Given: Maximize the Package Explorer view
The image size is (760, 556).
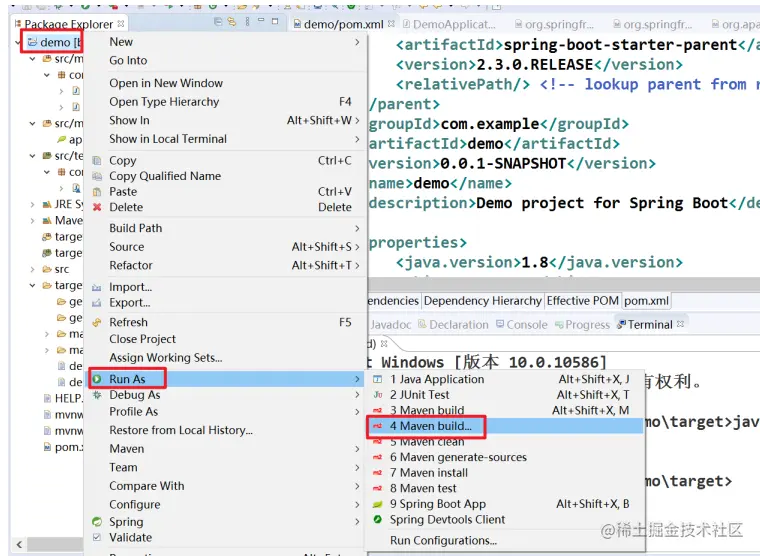Looking at the screenshot, I should 275,21.
